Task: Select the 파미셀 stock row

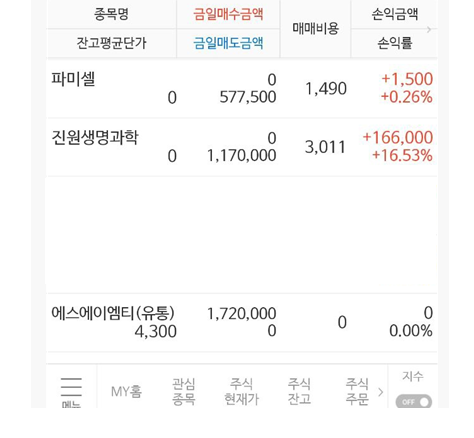Action: pos(242,89)
